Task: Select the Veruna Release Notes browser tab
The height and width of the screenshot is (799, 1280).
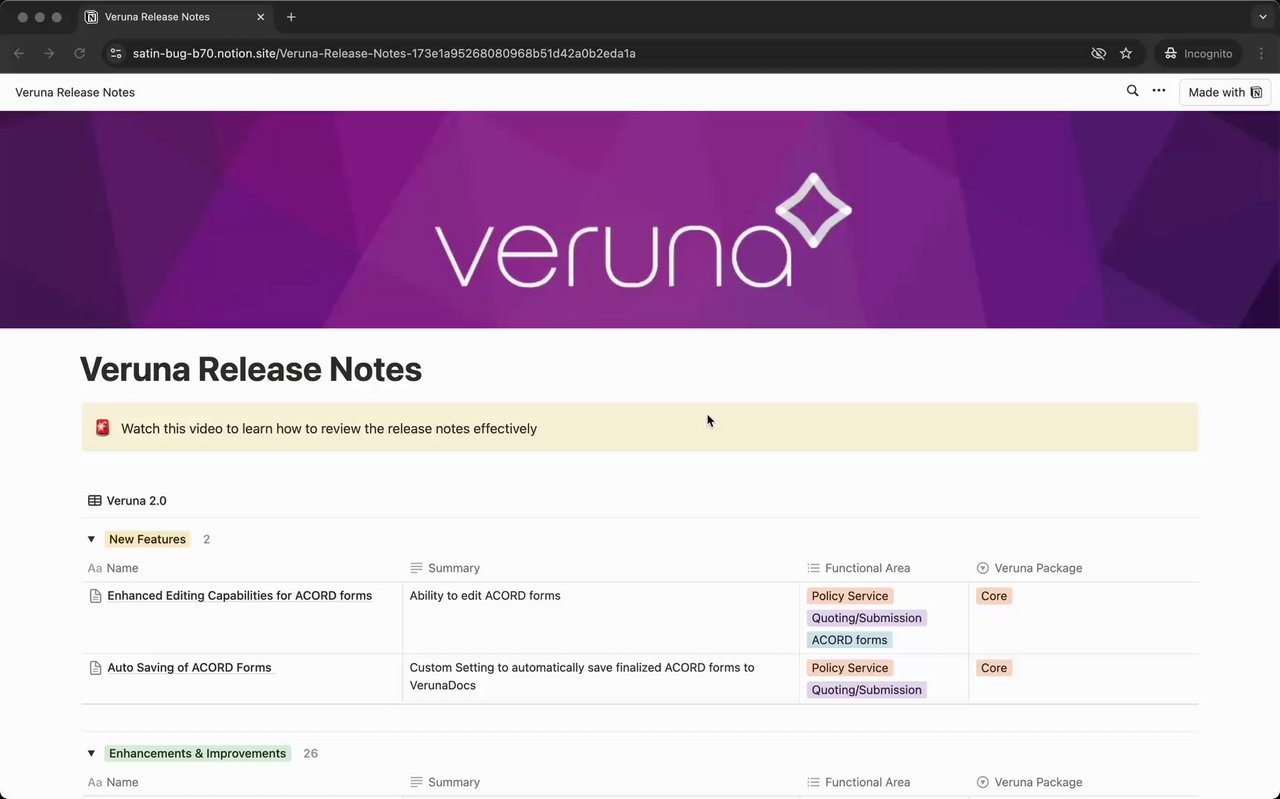Action: click(175, 17)
